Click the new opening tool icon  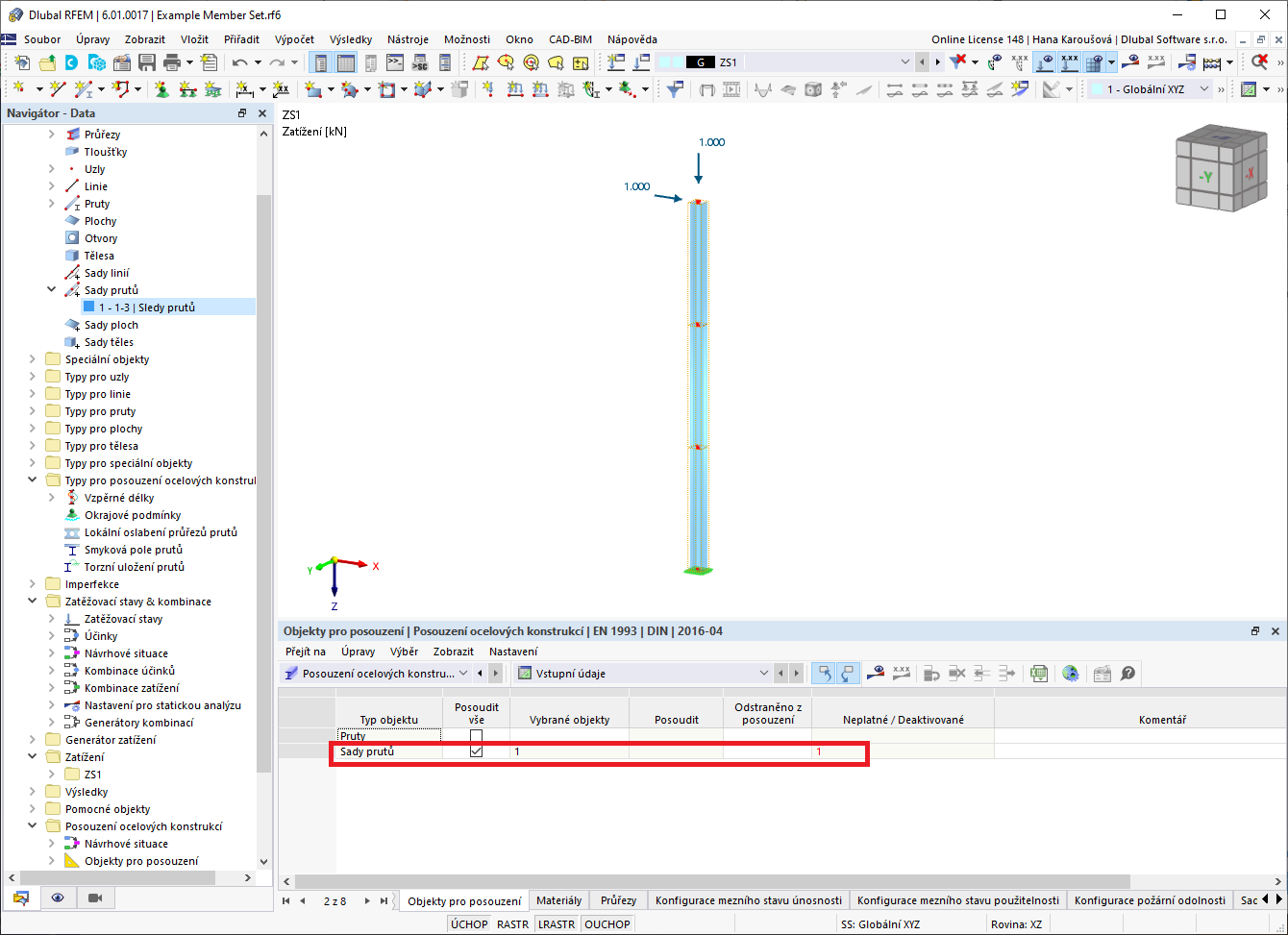pyautogui.click(x=387, y=89)
